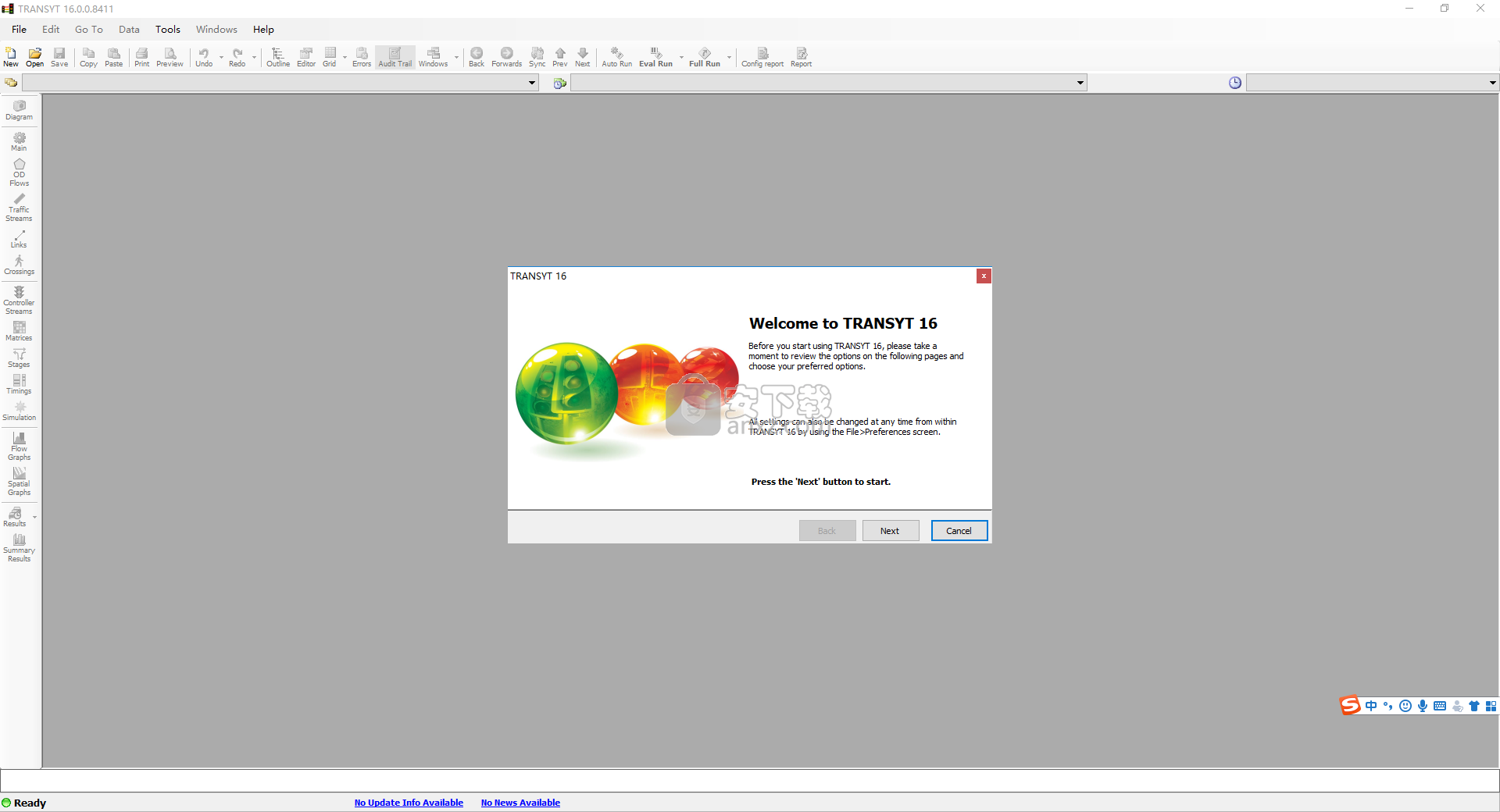Screen dimensions: 1500x812
Task: Click the Redo toolbar icon
Action: pyautogui.click(x=237, y=57)
